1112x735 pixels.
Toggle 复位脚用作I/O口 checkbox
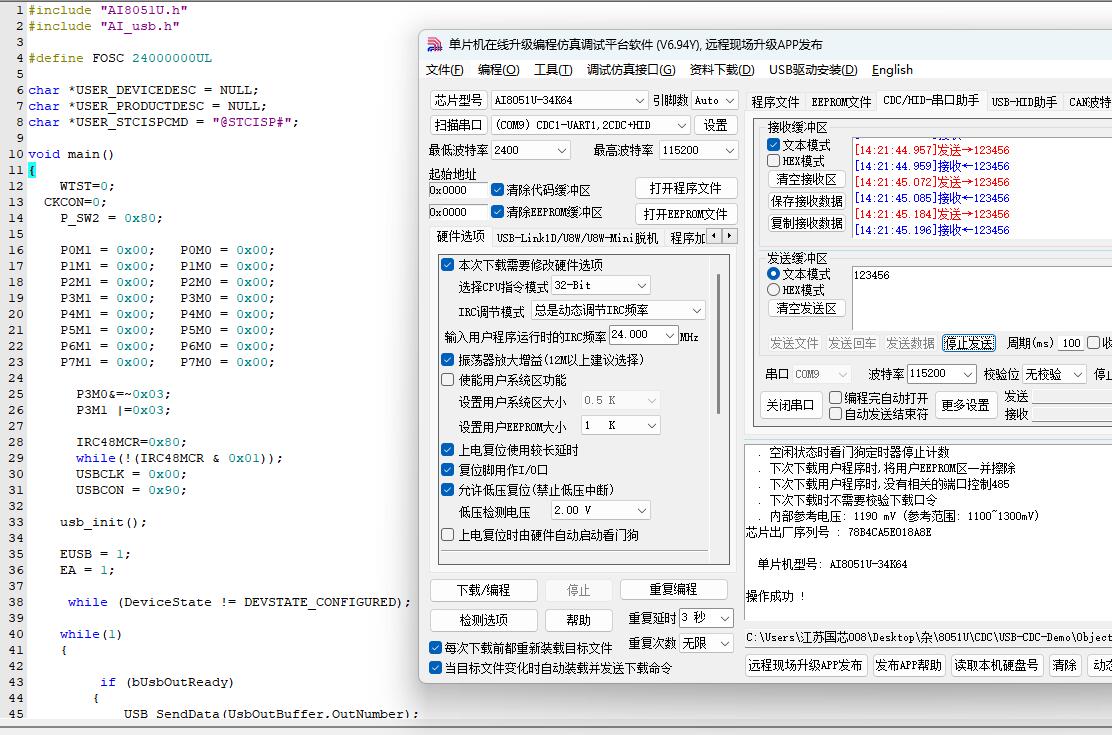[447, 470]
